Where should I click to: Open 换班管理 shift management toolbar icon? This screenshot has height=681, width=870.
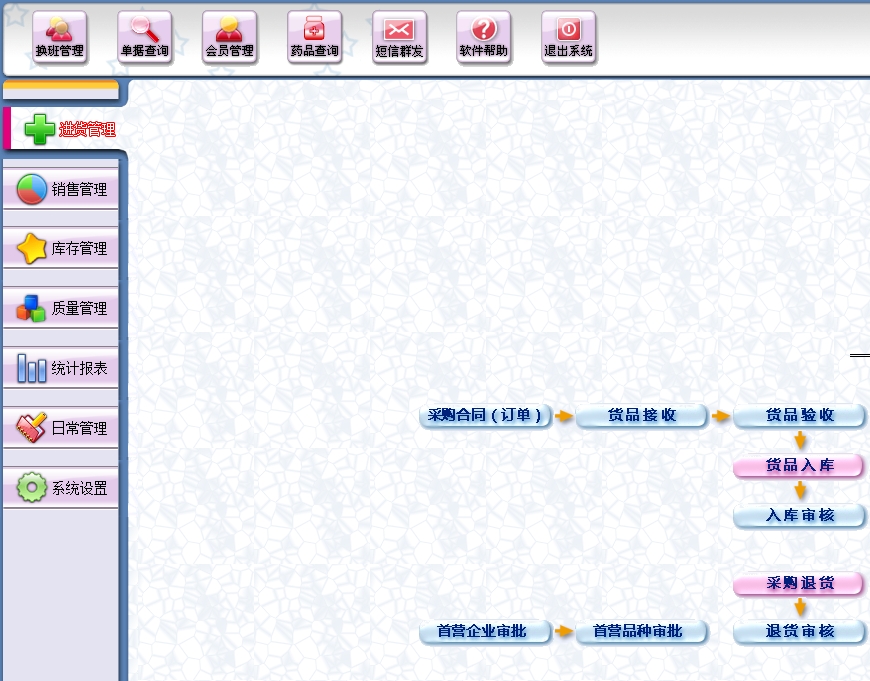click(x=59, y=38)
